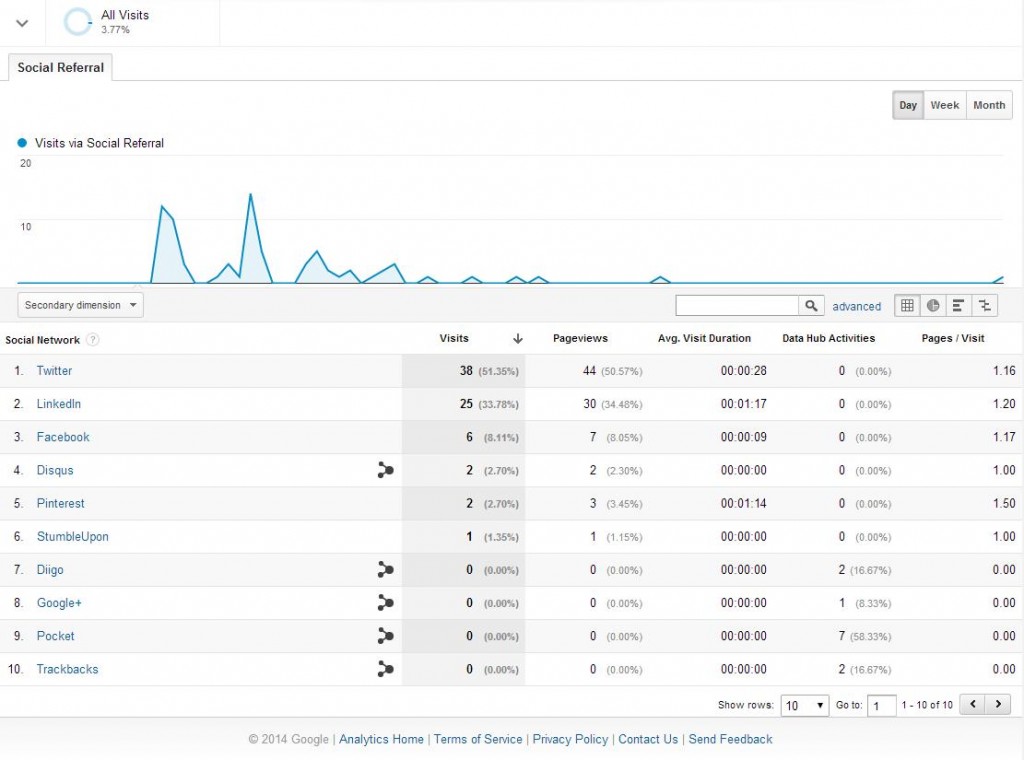Select Twitter visits value 38
1024x760 pixels.
click(466, 370)
